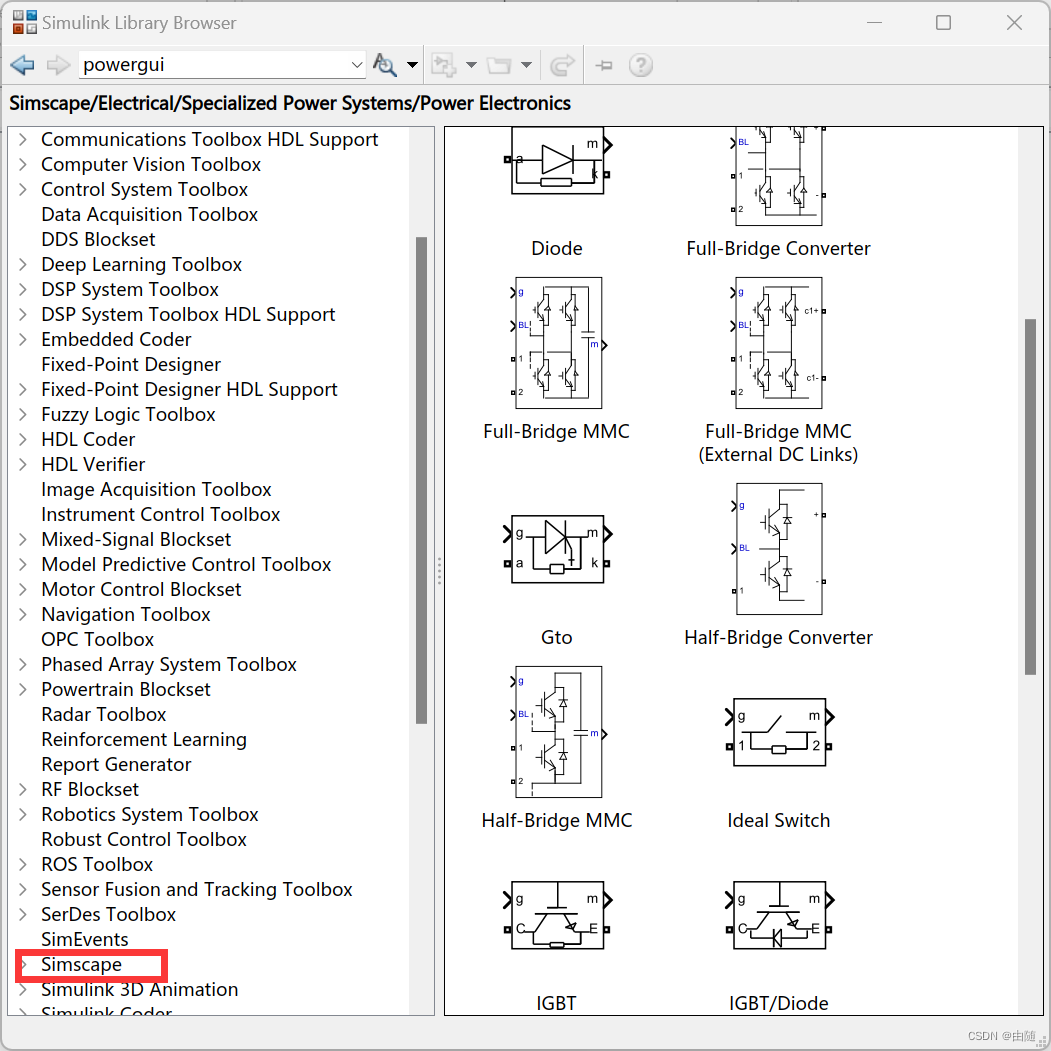Expand the Simscape tree node
The height and width of the screenshot is (1051, 1051).
click(23, 965)
